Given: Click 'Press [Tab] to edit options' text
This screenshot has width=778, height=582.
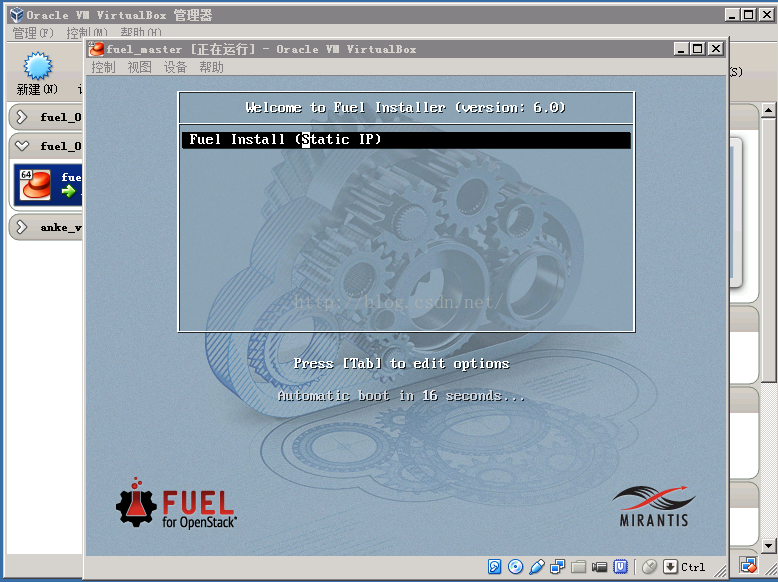Looking at the screenshot, I should pos(401,364).
